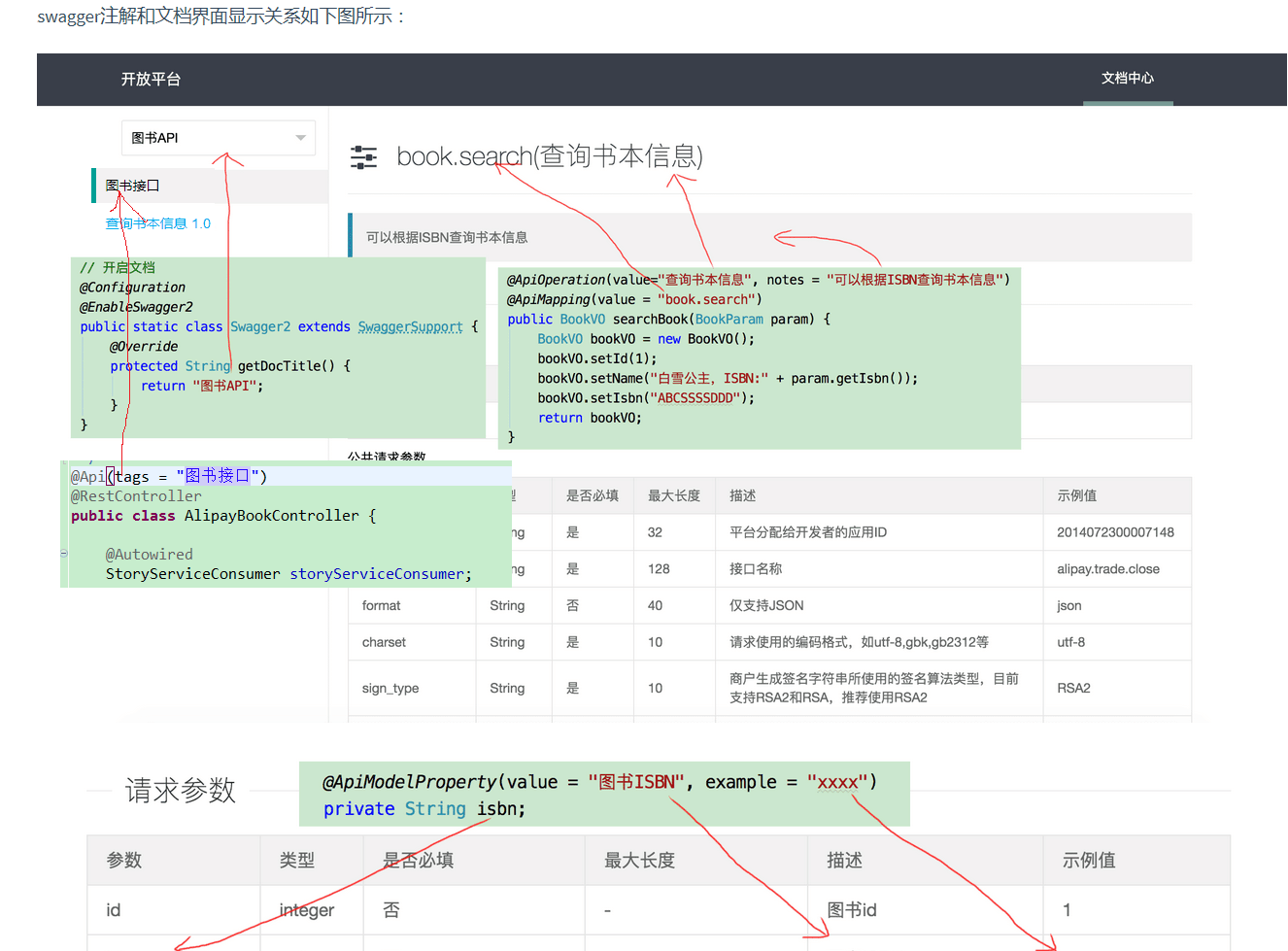1288x951 pixels.
Task: Click the alipay.trade.close example value
Action: pos(1107,569)
